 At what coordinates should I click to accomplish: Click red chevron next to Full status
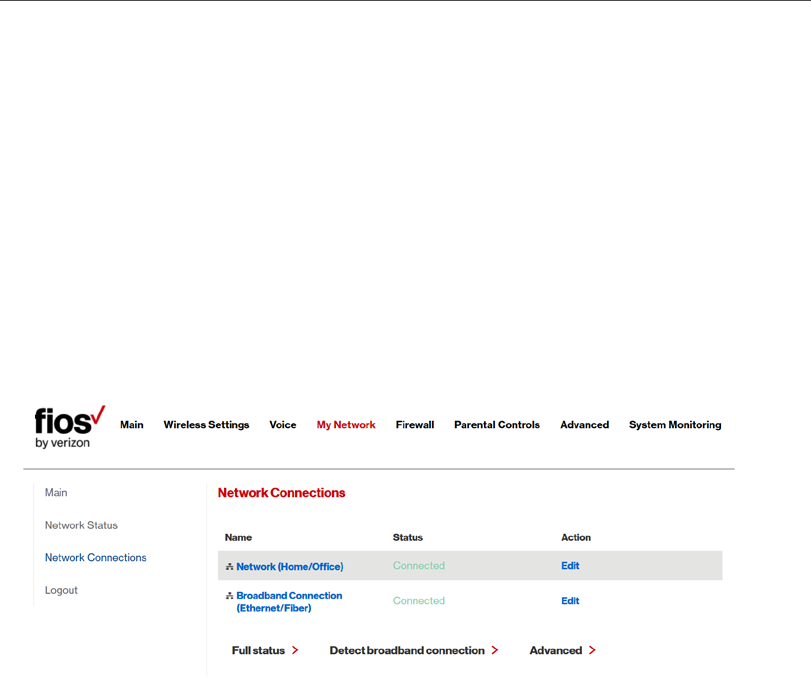point(295,650)
